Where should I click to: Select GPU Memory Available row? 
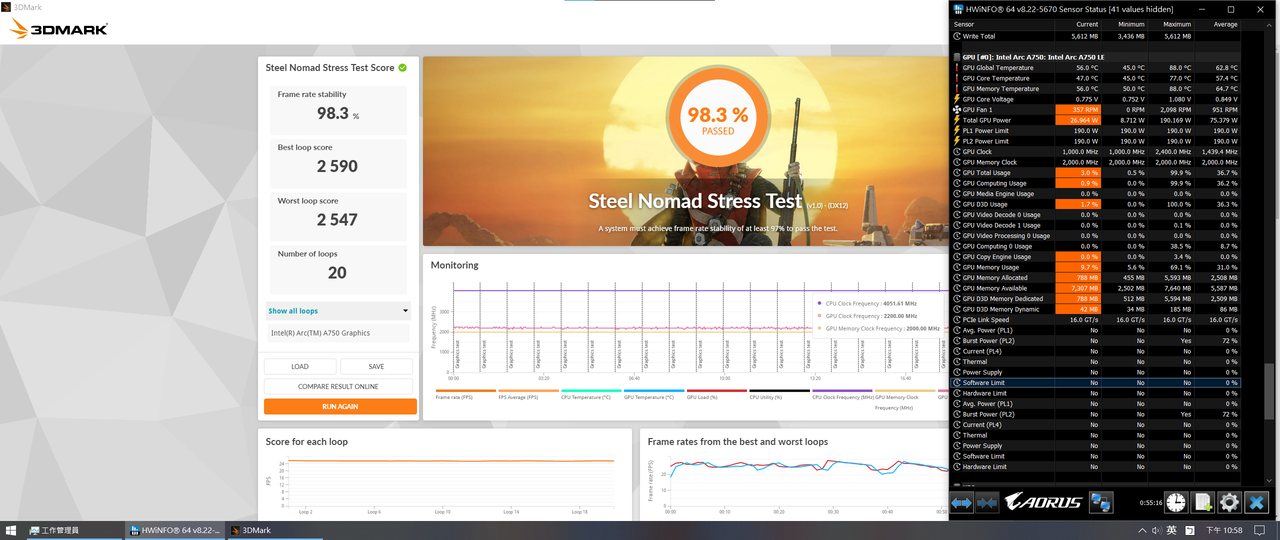pyautogui.click(x=1096, y=288)
